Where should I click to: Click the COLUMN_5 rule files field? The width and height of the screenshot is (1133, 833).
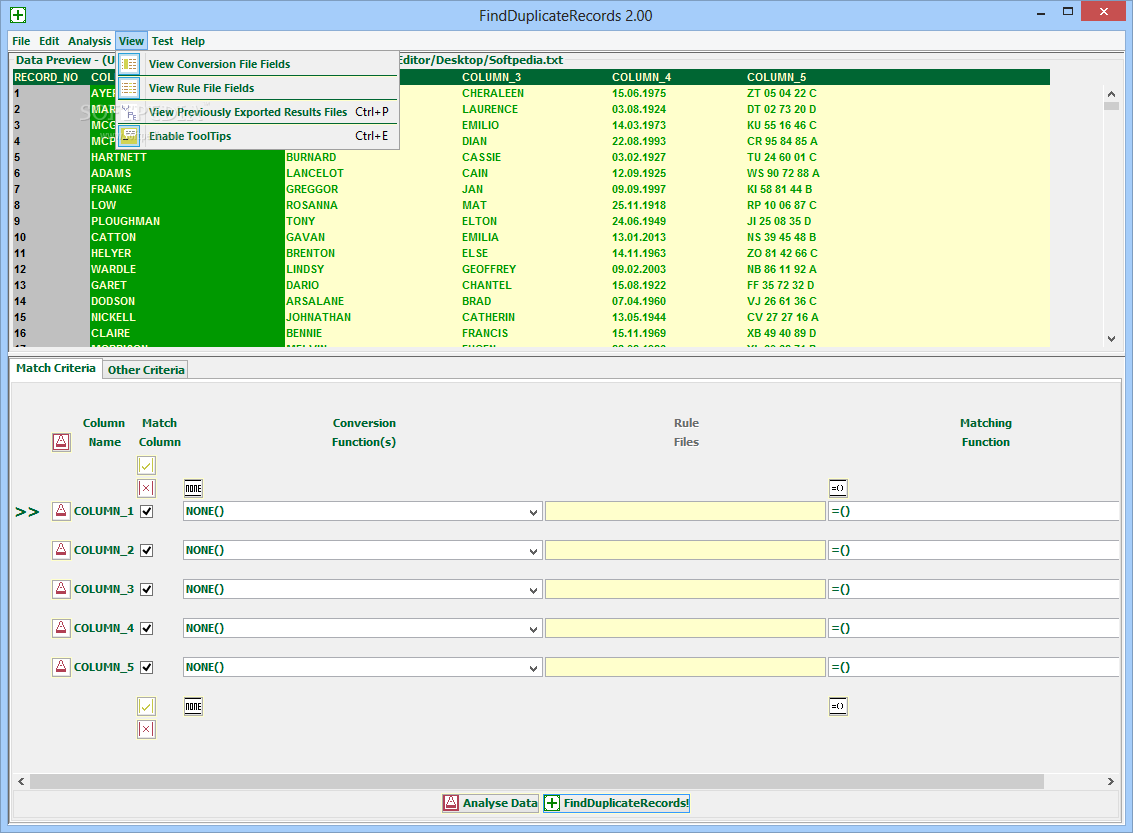pyautogui.click(x=685, y=668)
